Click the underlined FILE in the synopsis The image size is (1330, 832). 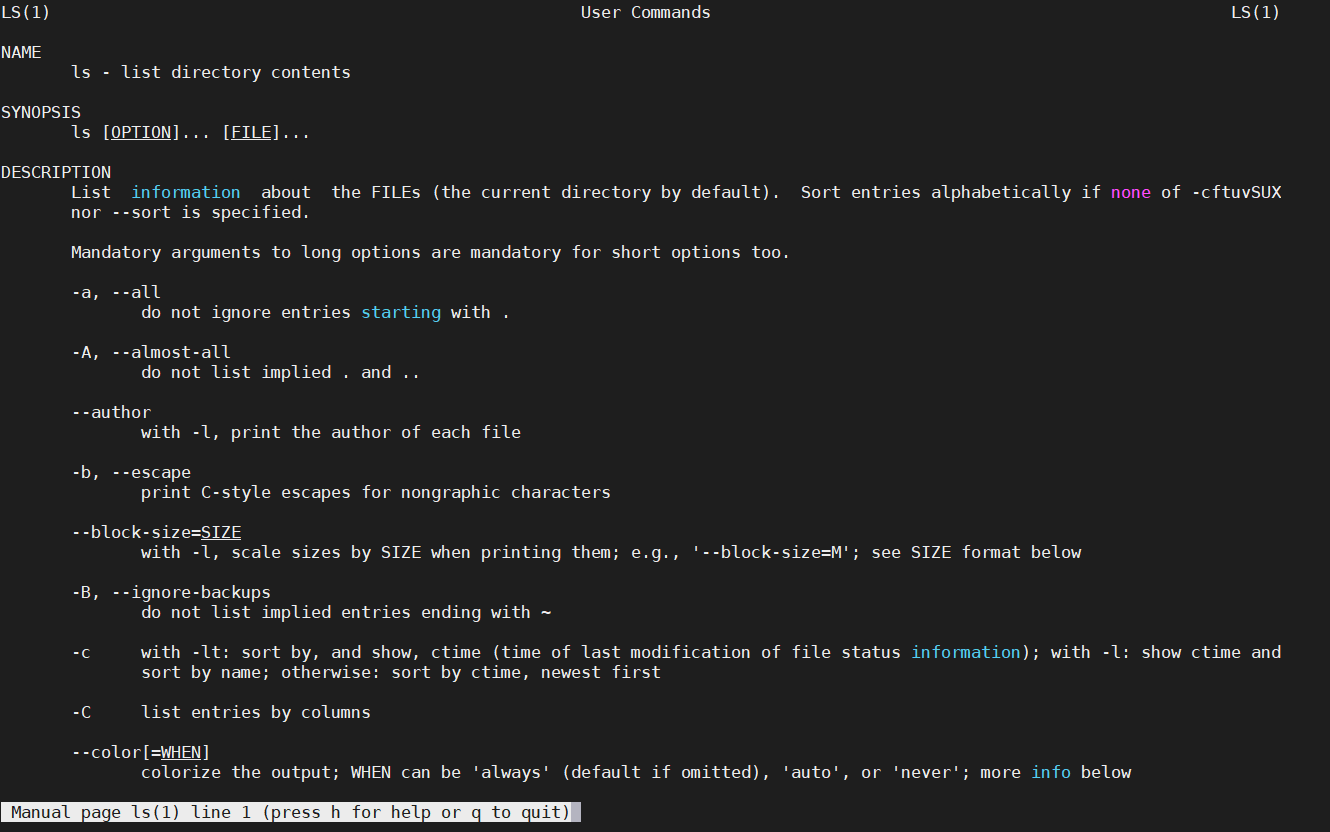point(251,132)
